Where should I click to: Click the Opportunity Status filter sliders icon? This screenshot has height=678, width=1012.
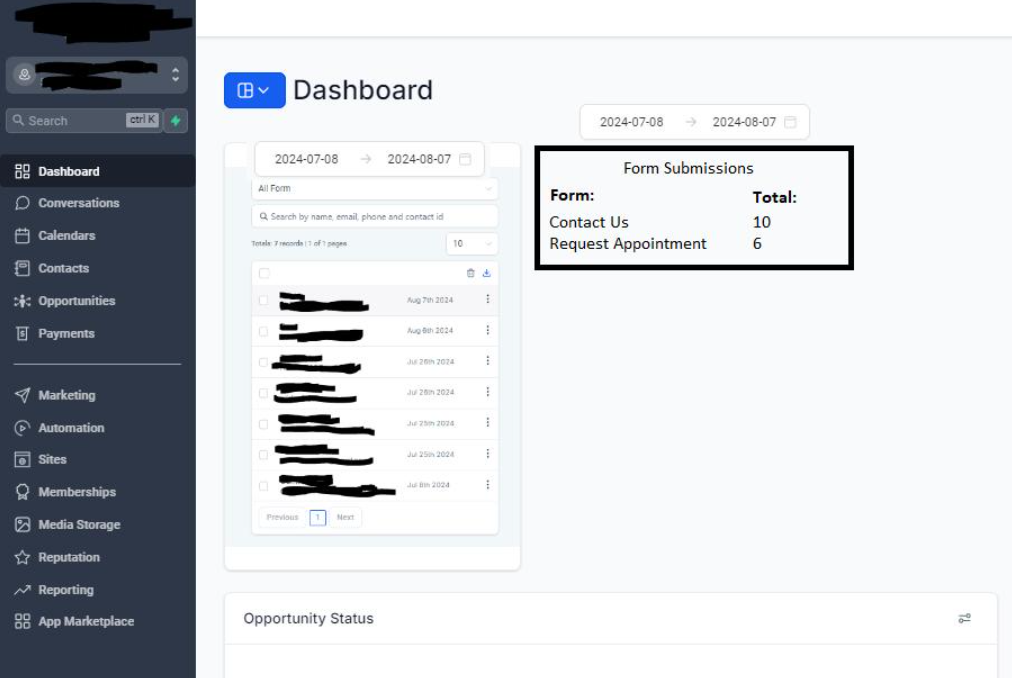964,619
